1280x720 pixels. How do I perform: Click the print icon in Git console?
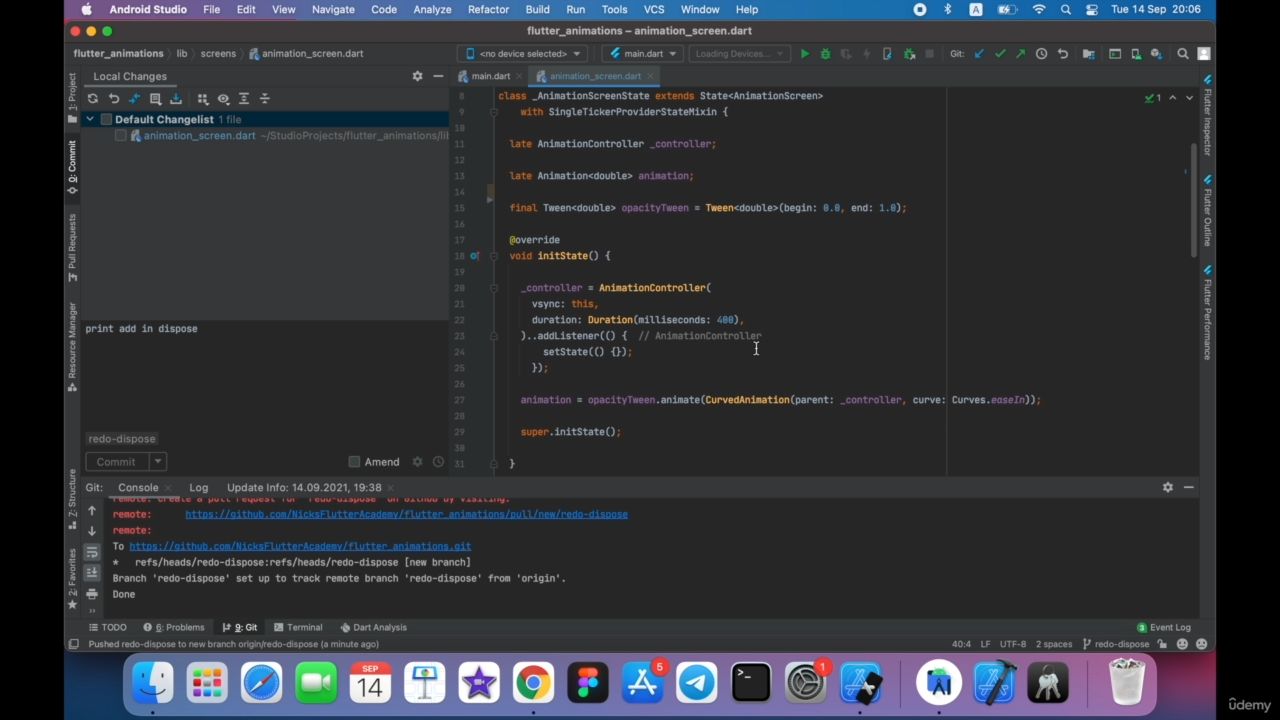[x=92, y=593]
